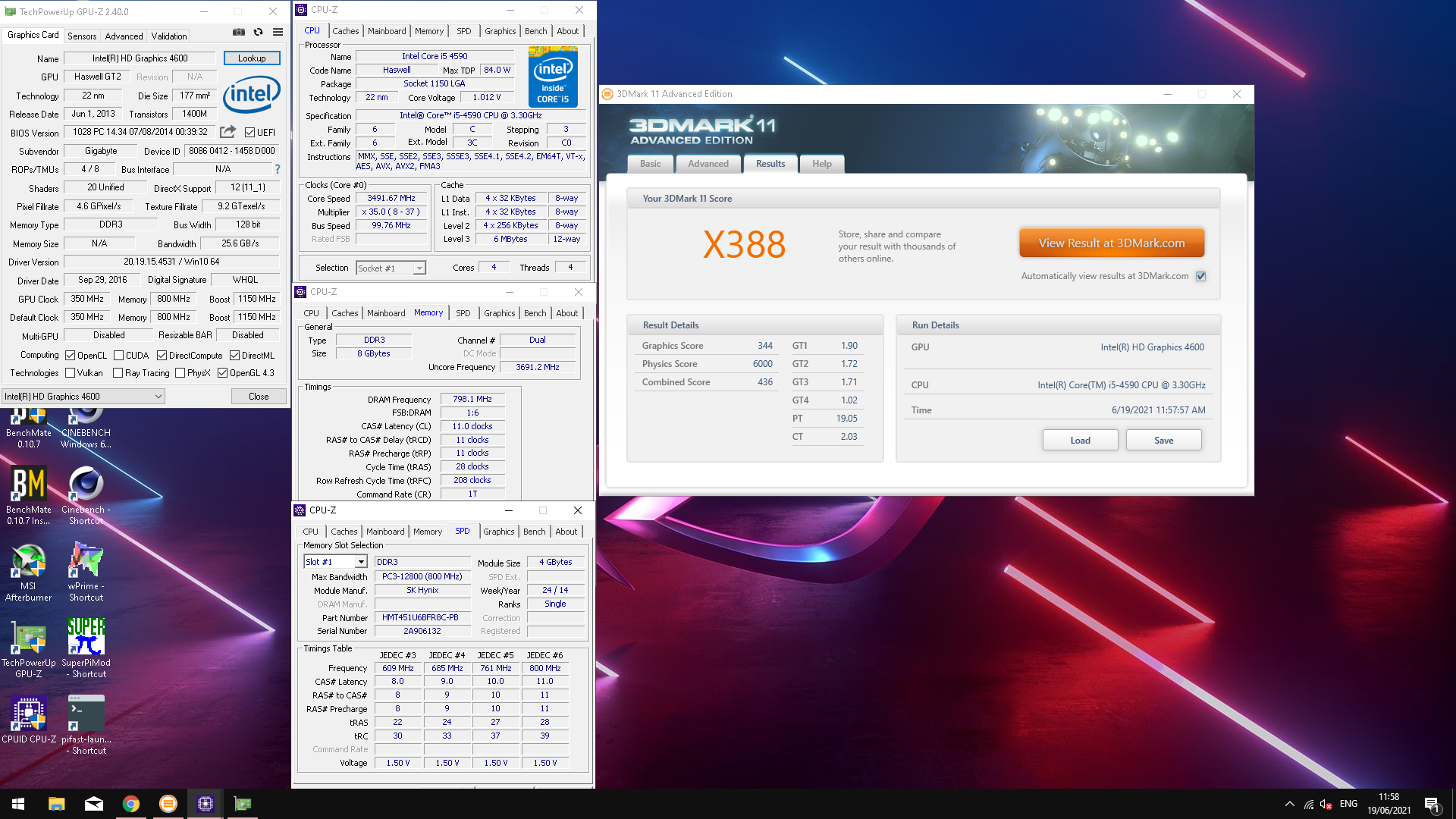Open Cinebench Shortcut desktop icon
1456x819 pixels.
[86, 495]
